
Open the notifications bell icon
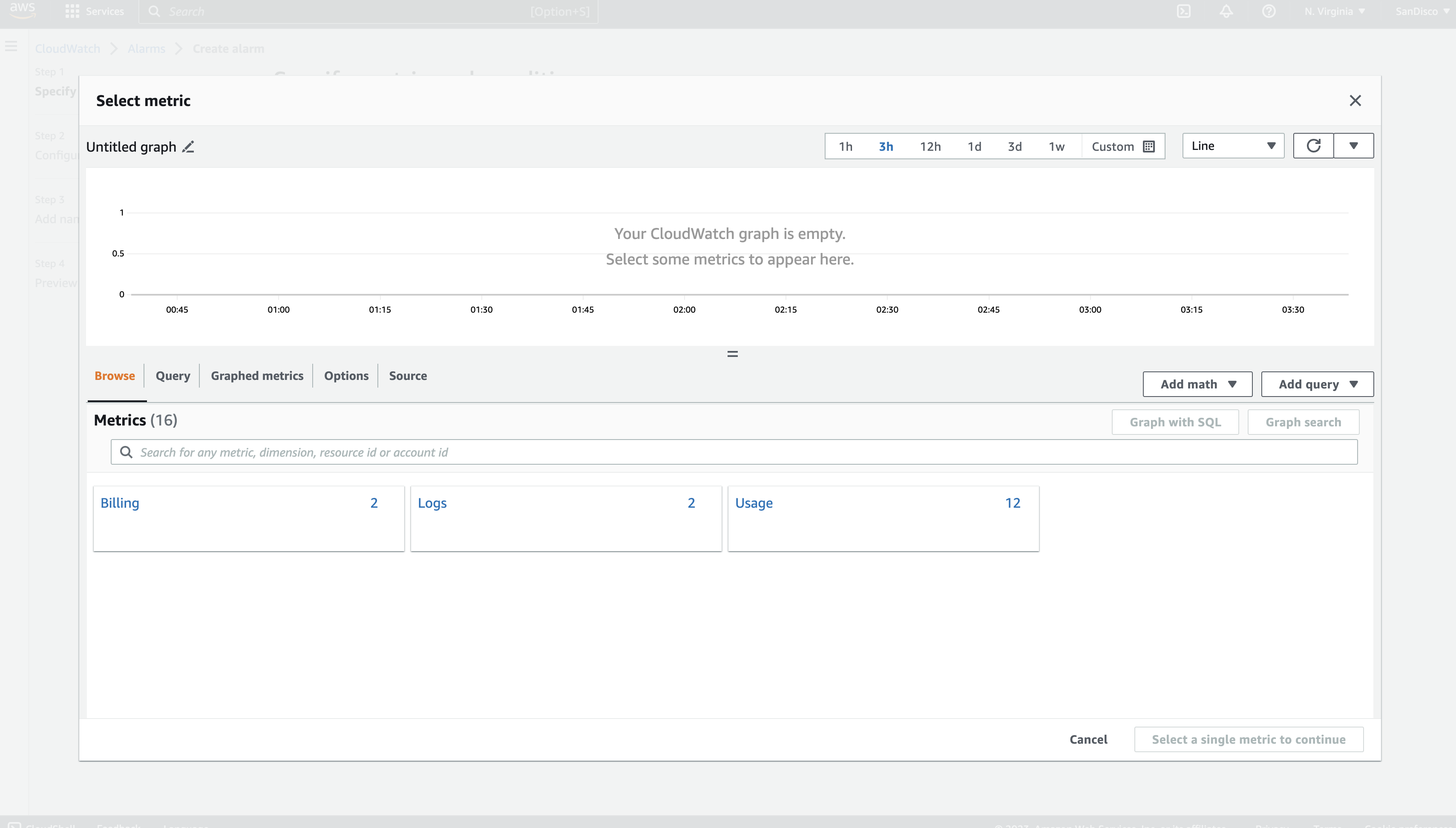[1226, 11]
